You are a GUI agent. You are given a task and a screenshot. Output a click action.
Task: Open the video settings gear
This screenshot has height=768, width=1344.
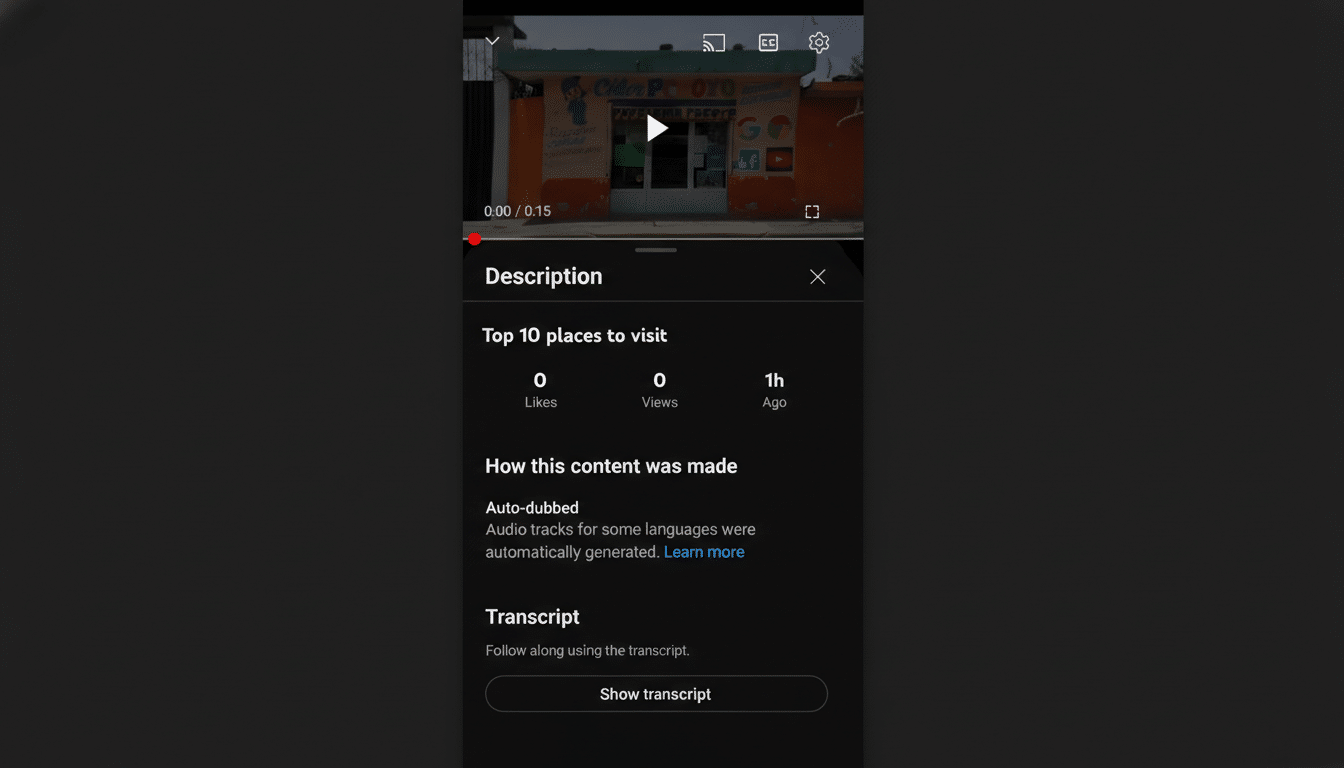pos(818,42)
